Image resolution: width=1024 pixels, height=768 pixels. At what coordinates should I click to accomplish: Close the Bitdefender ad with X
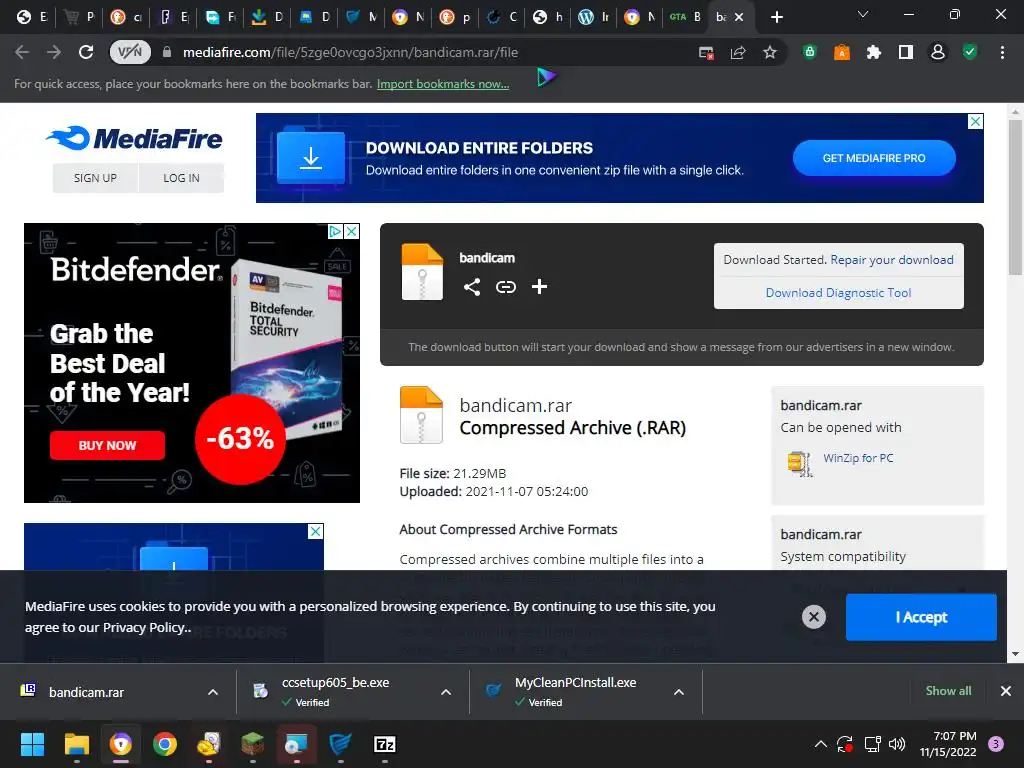click(351, 231)
